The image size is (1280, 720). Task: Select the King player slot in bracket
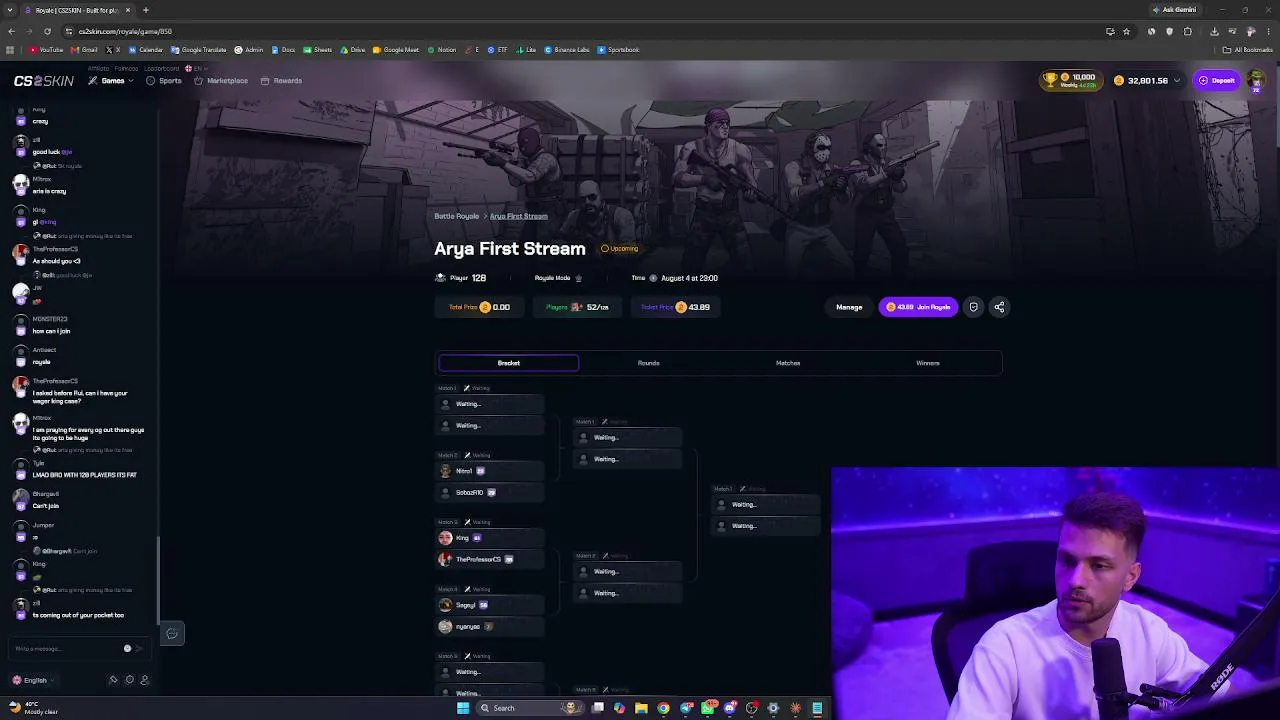pyautogui.click(x=490, y=538)
